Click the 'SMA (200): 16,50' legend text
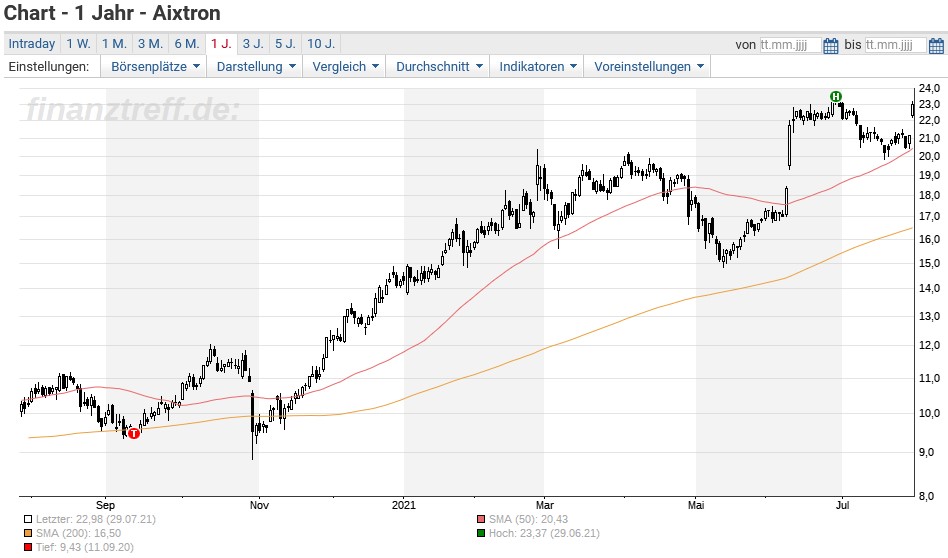 [x=79, y=533]
